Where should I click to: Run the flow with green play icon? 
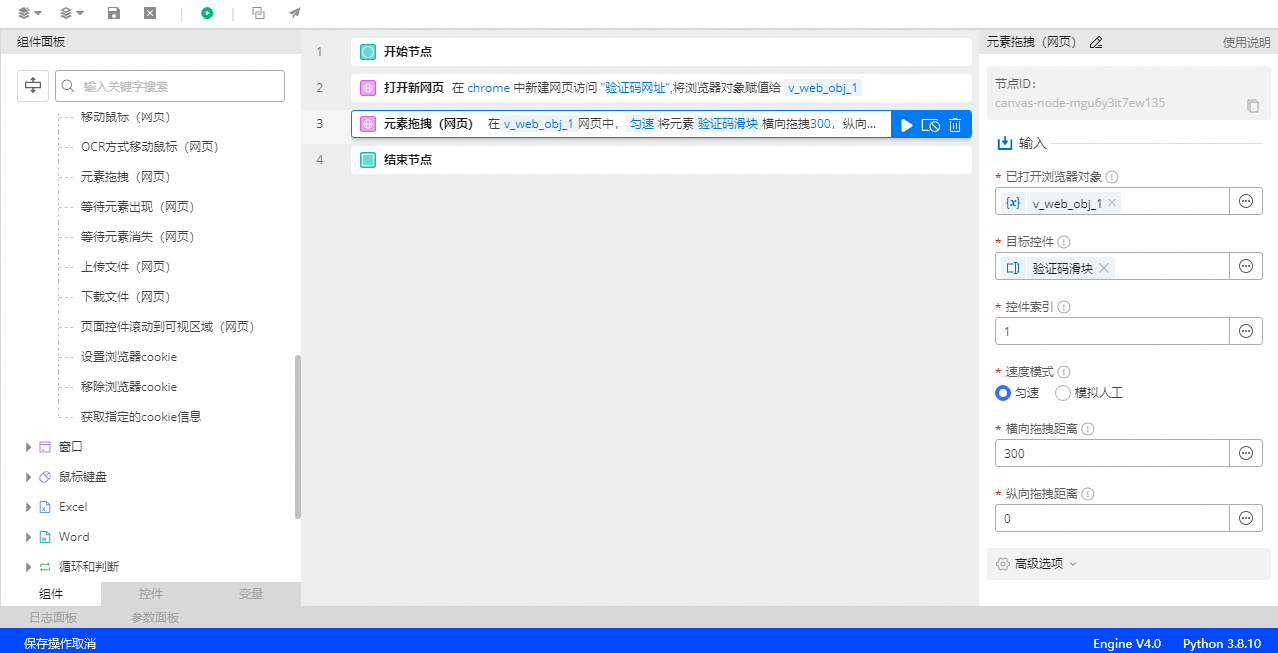(x=207, y=13)
